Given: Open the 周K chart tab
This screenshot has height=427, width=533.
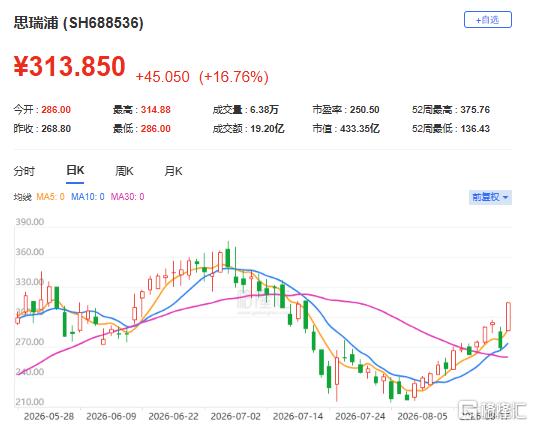Looking at the screenshot, I should point(124,171).
